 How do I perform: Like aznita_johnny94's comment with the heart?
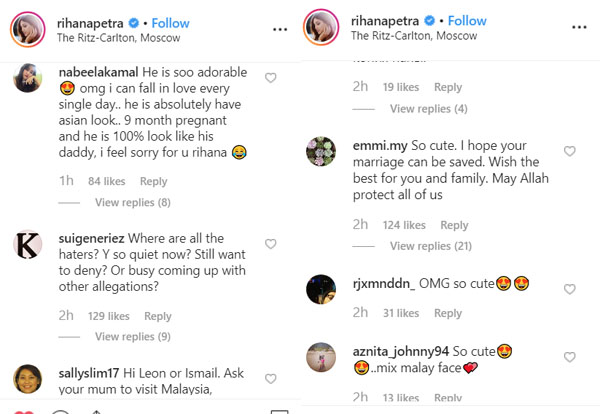pyautogui.click(x=570, y=353)
